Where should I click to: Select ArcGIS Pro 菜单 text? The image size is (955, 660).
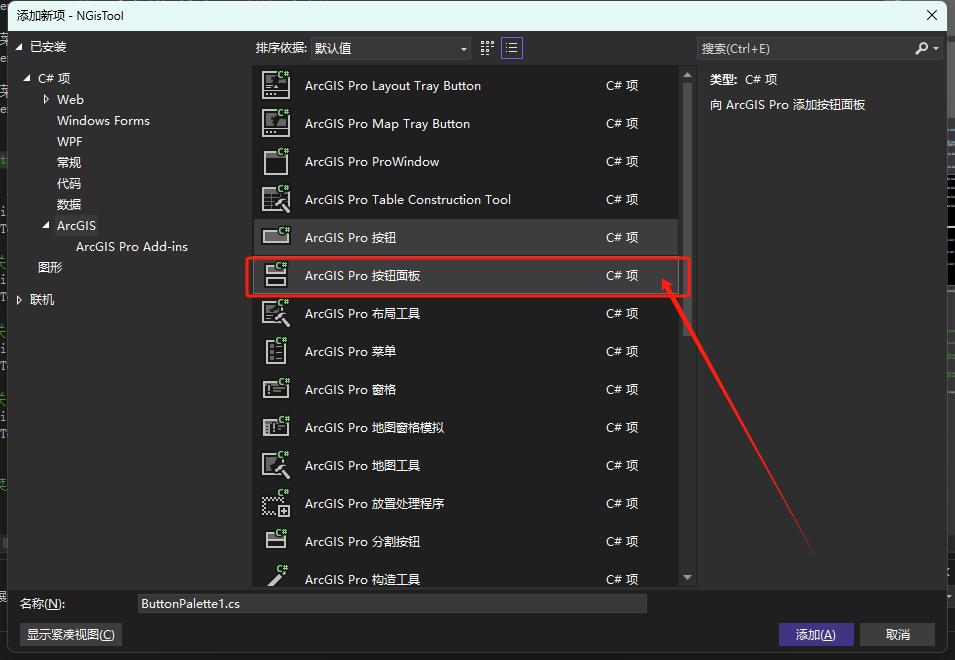click(350, 351)
